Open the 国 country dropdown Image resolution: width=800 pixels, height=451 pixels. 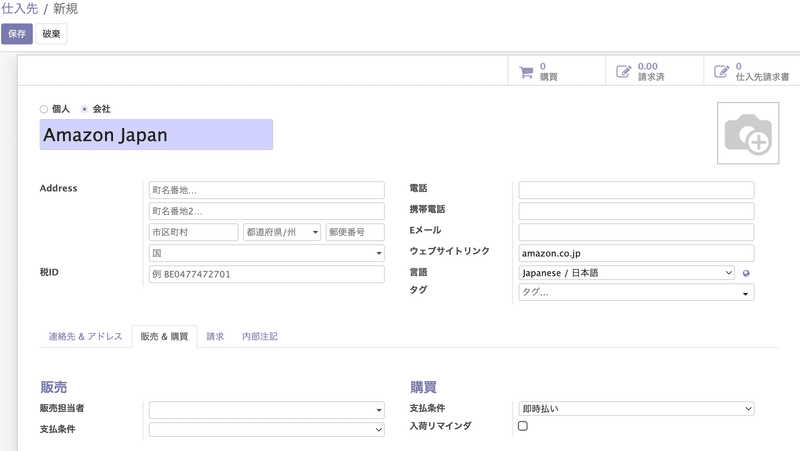click(x=266, y=253)
